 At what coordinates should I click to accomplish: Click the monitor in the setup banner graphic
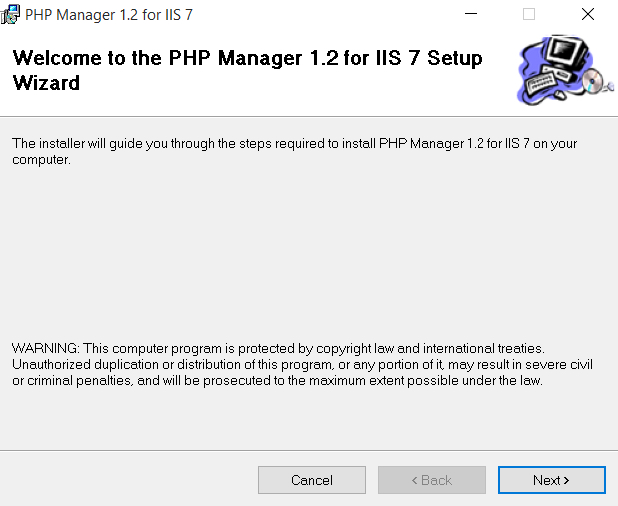[566, 52]
